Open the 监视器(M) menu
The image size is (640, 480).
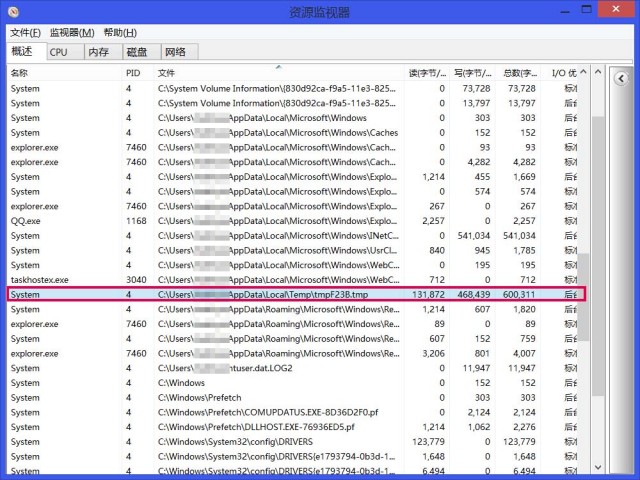(72, 33)
